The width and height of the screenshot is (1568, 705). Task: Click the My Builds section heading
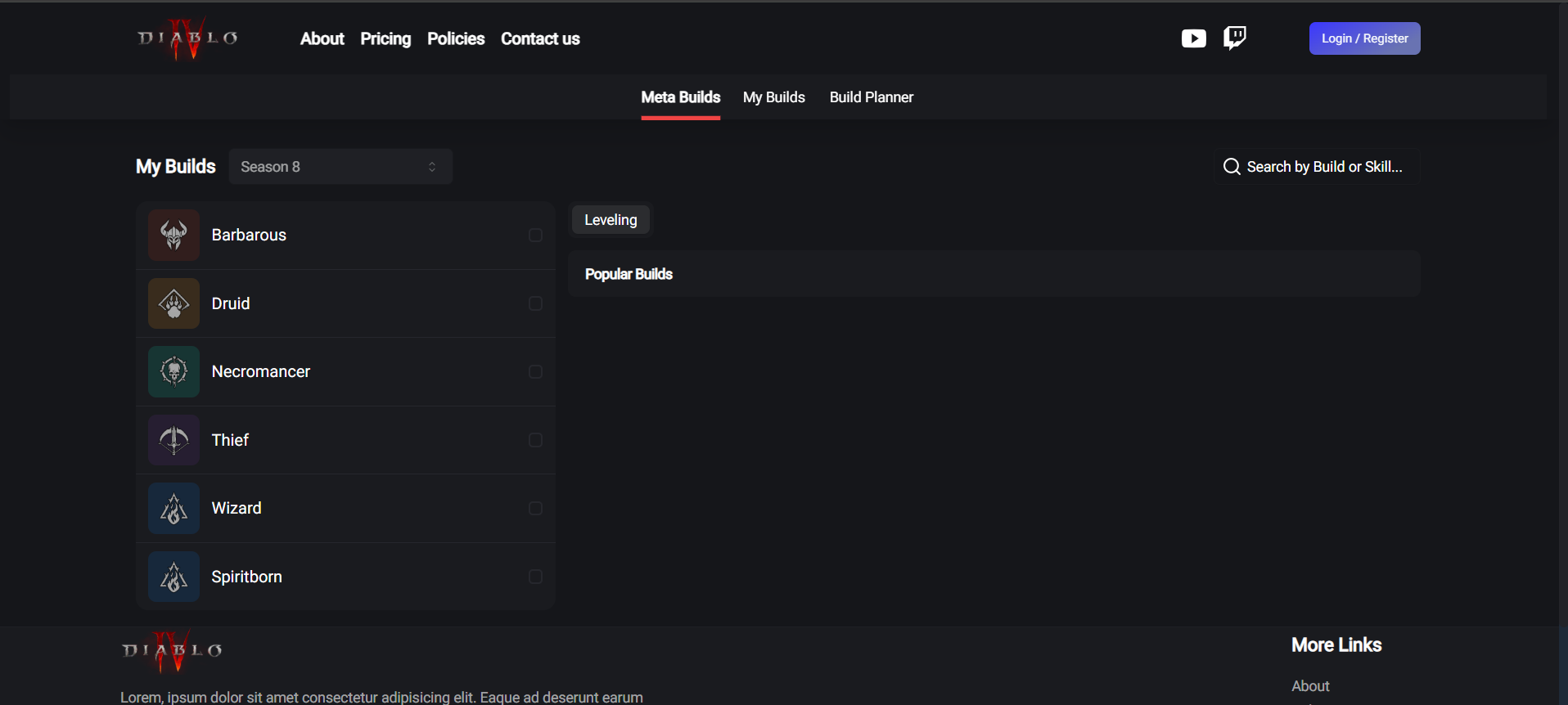coord(176,167)
